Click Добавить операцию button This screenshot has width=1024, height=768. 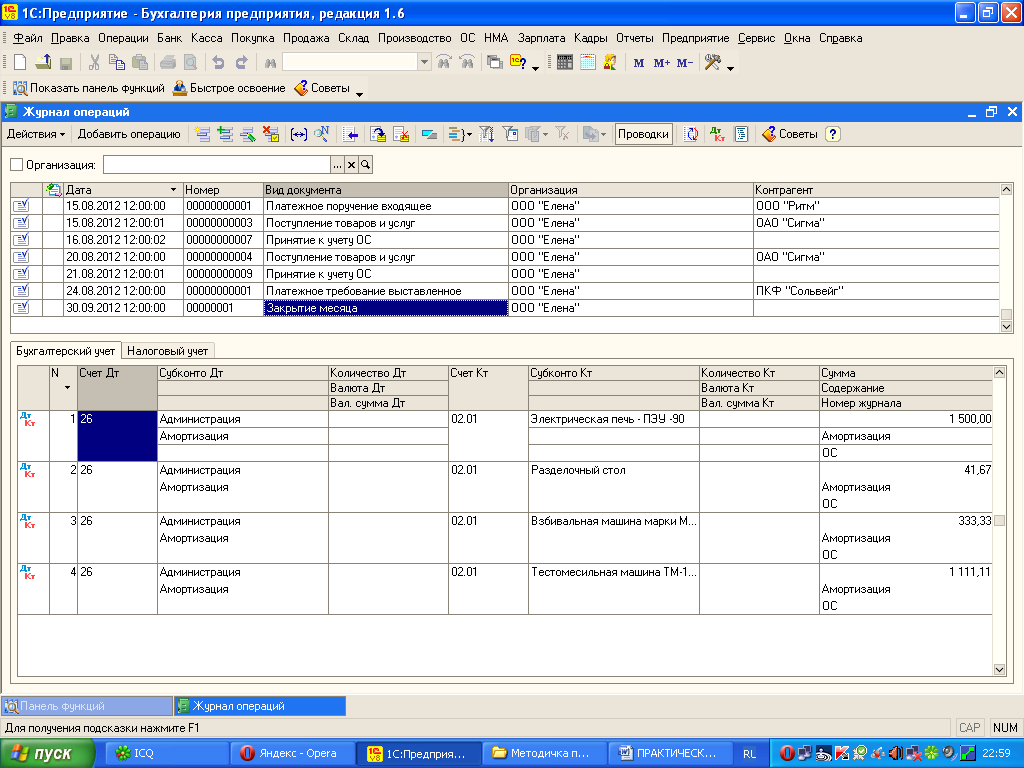click(x=129, y=135)
